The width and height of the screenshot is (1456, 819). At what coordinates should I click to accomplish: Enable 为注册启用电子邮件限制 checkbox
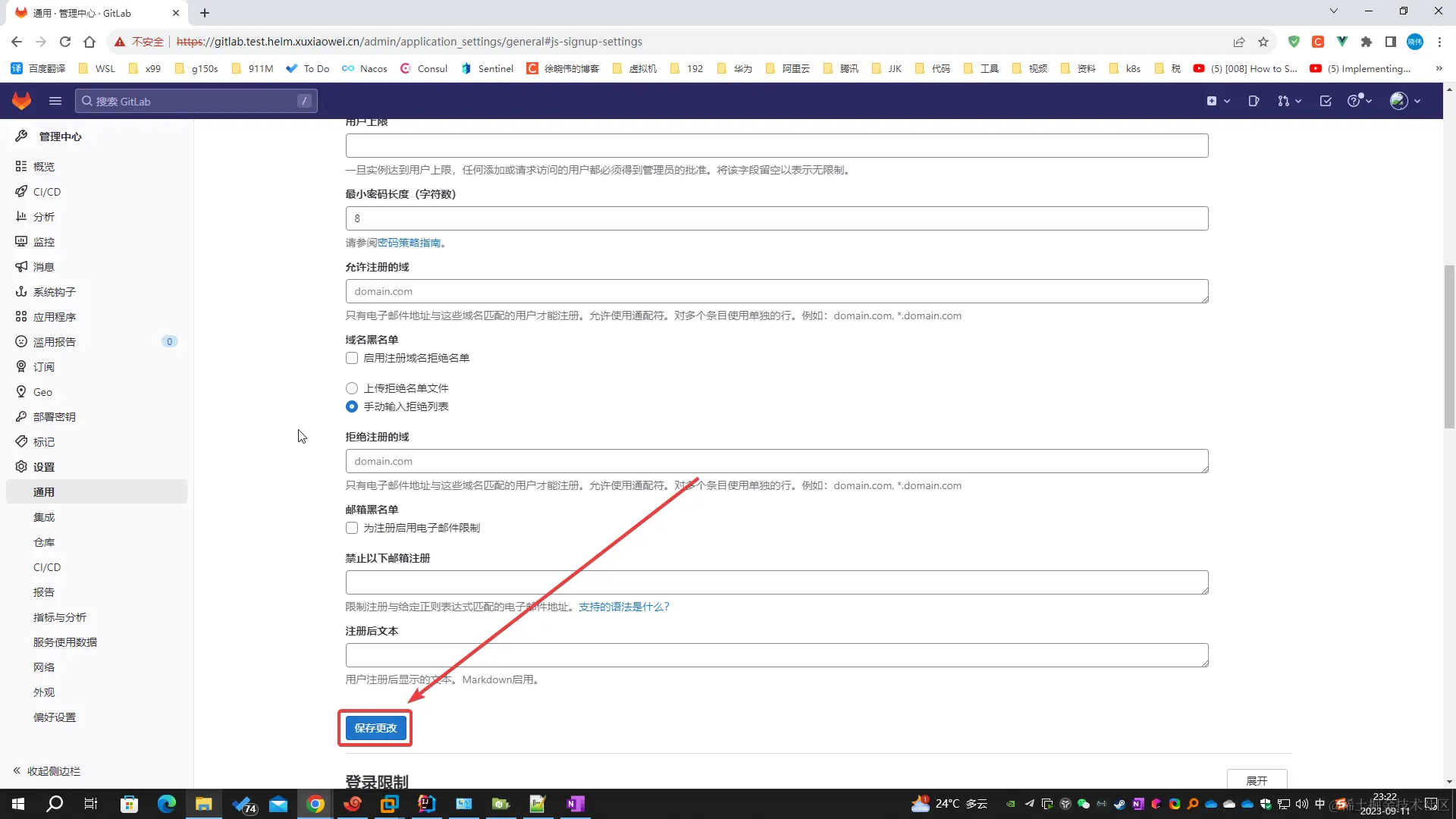[352, 528]
